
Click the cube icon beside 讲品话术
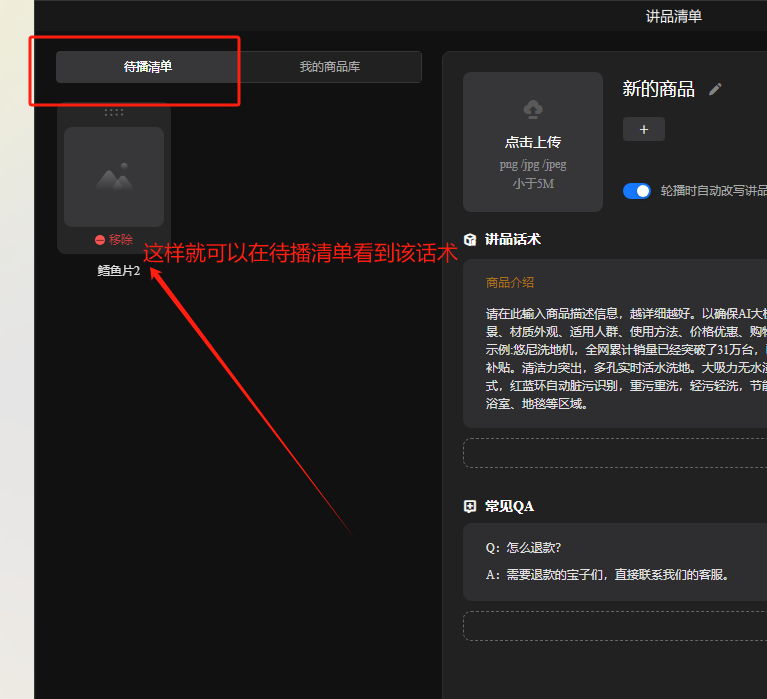pos(470,240)
